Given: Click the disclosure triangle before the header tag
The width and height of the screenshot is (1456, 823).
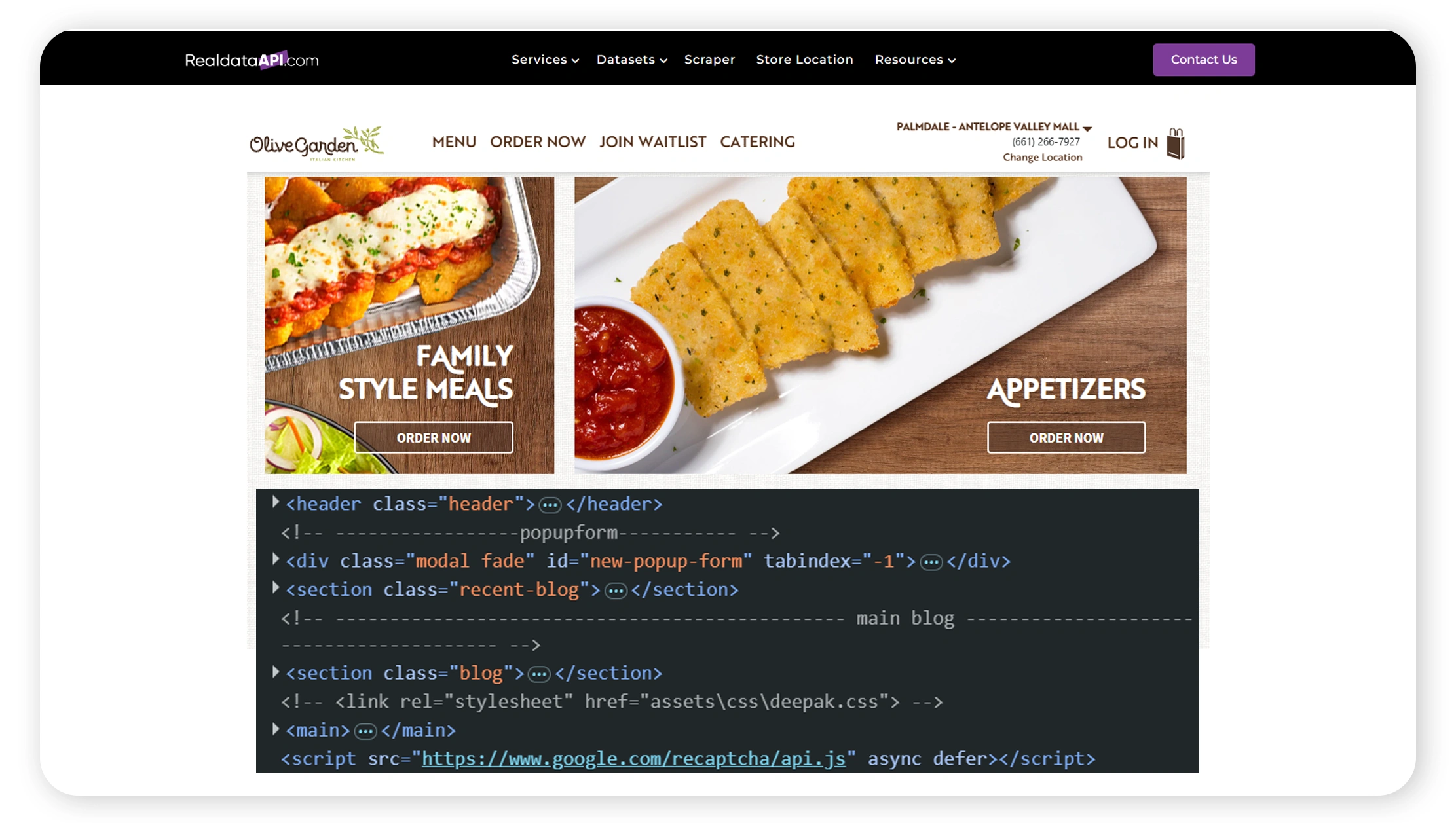Looking at the screenshot, I should point(275,503).
